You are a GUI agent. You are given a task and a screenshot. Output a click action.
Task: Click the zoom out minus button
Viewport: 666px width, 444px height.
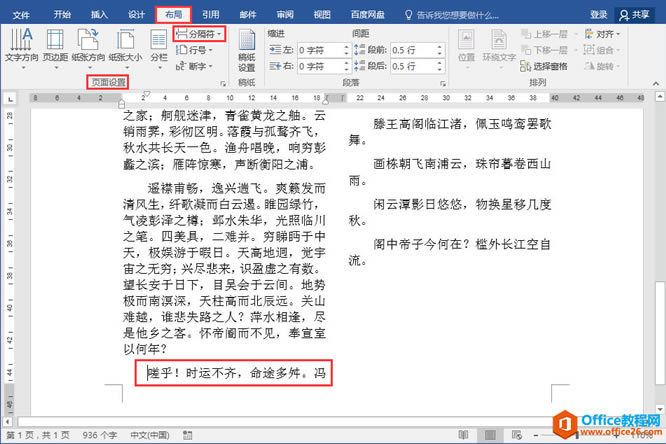pos(536,435)
